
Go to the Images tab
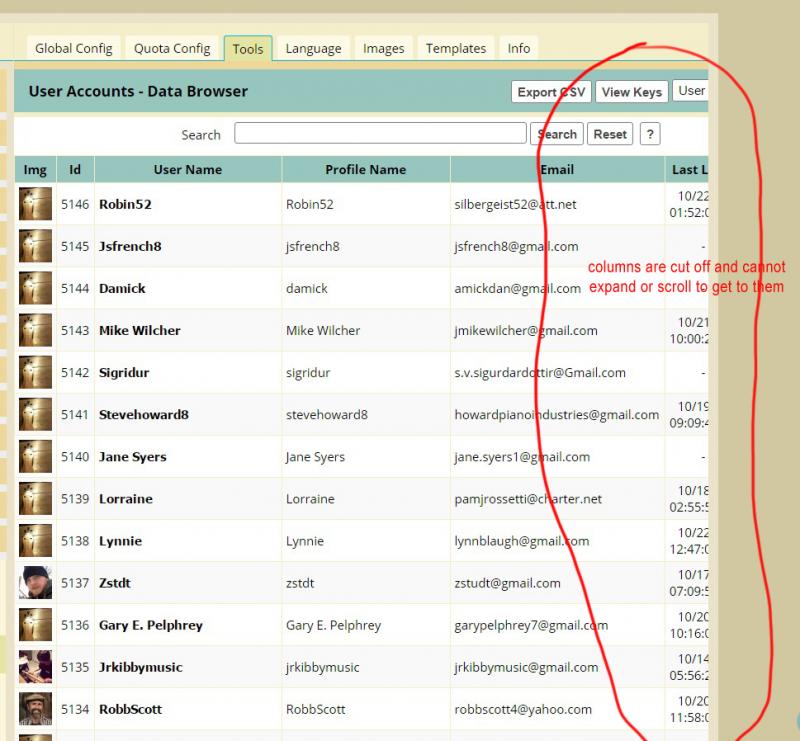coord(383,48)
